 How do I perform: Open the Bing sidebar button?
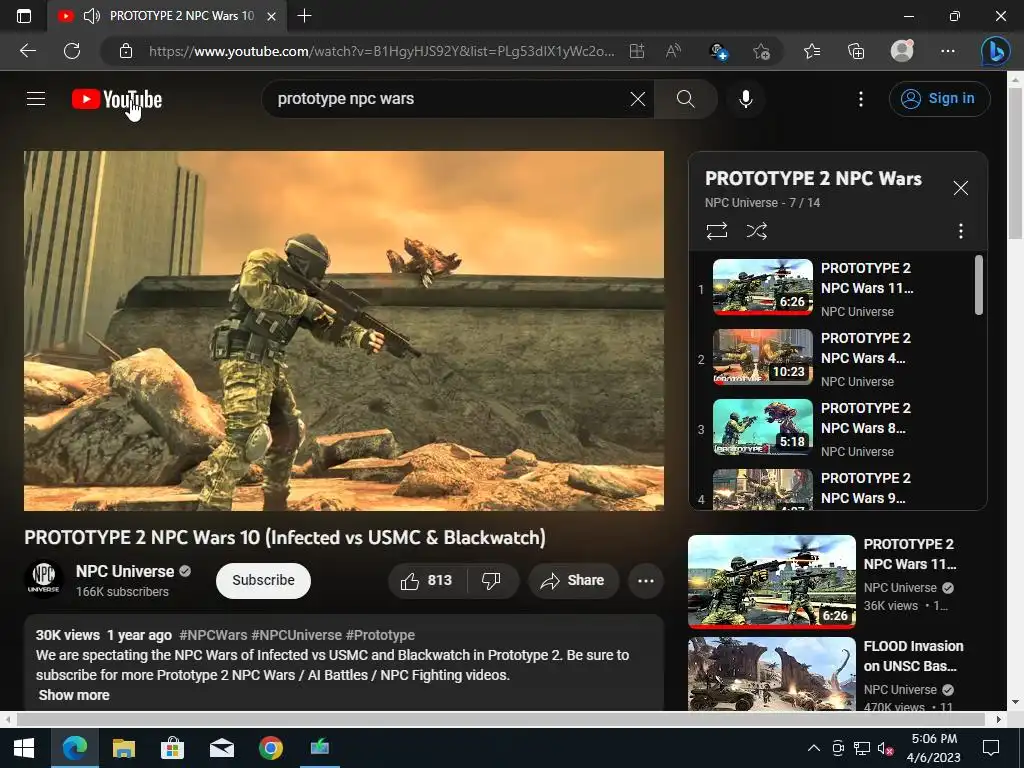pyautogui.click(x=995, y=51)
